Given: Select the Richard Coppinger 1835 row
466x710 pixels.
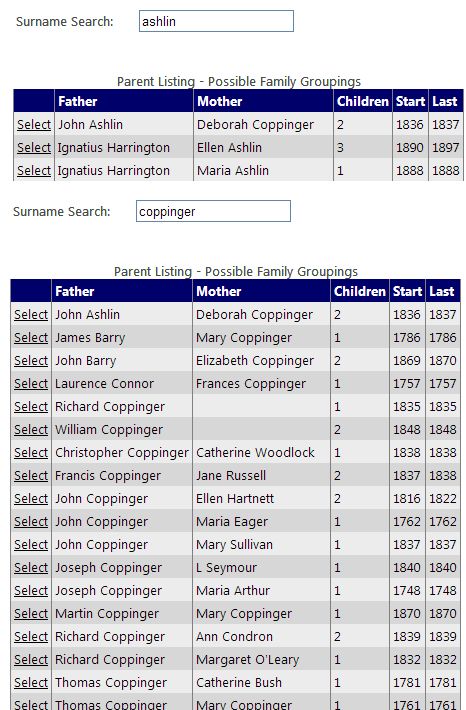Looking at the screenshot, I should pos(31,407).
